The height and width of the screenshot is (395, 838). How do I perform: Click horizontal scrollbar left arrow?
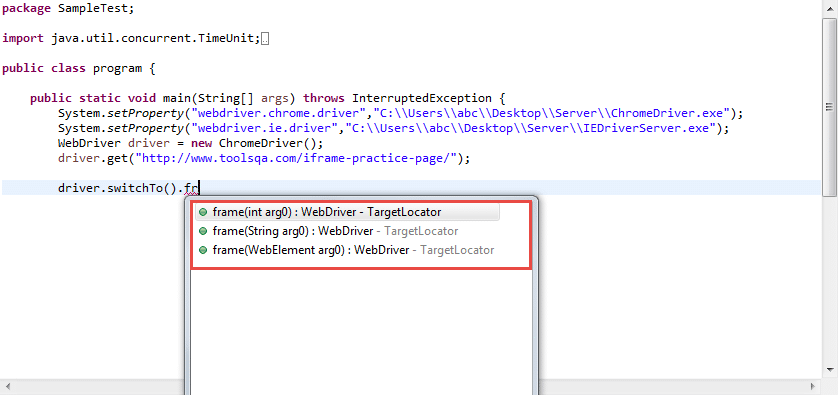[x=7, y=386]
